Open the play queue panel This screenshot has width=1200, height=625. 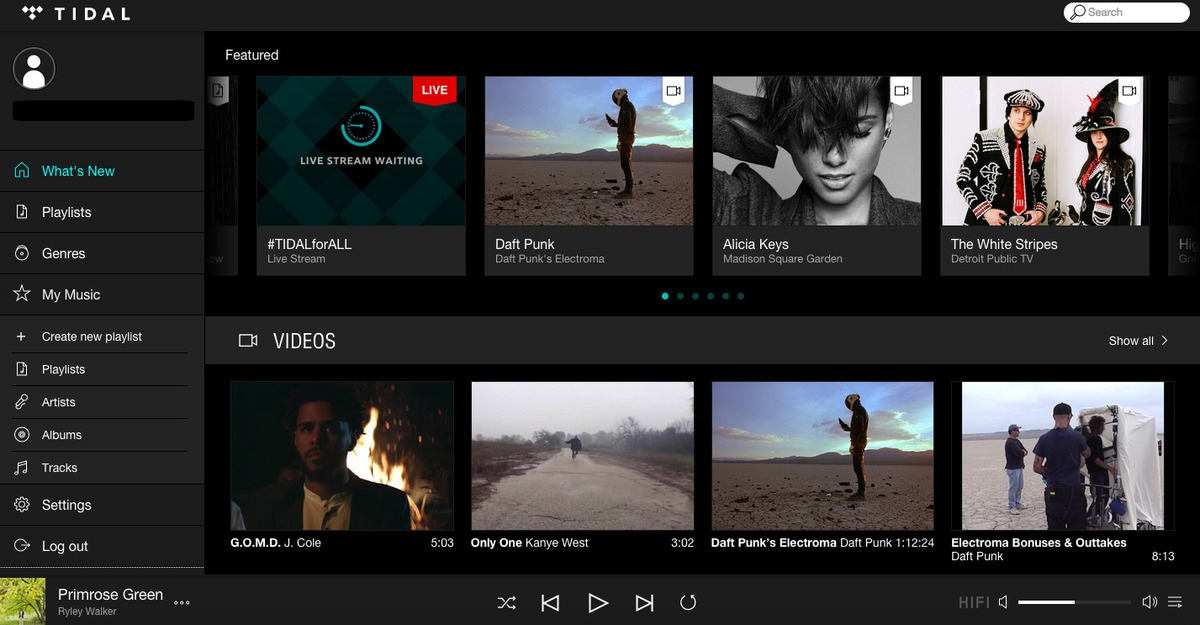point(1176,602)
